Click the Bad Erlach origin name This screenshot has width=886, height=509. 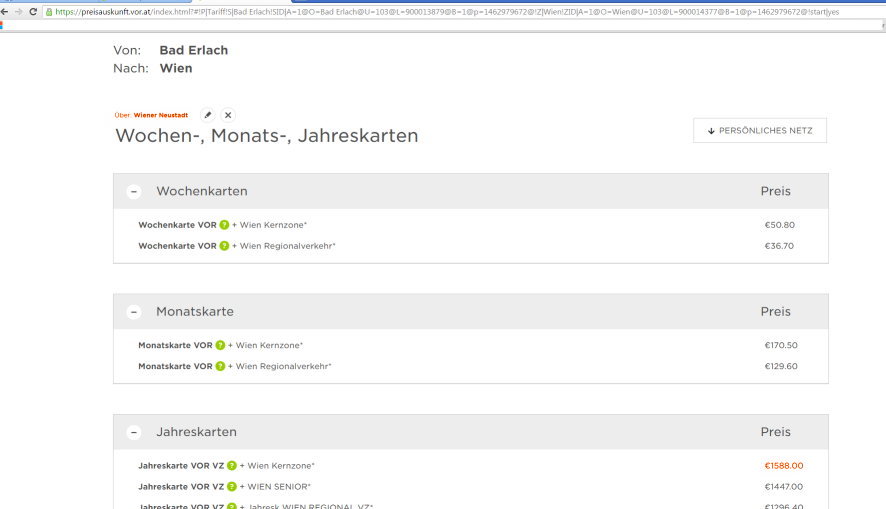pos(194,50)
